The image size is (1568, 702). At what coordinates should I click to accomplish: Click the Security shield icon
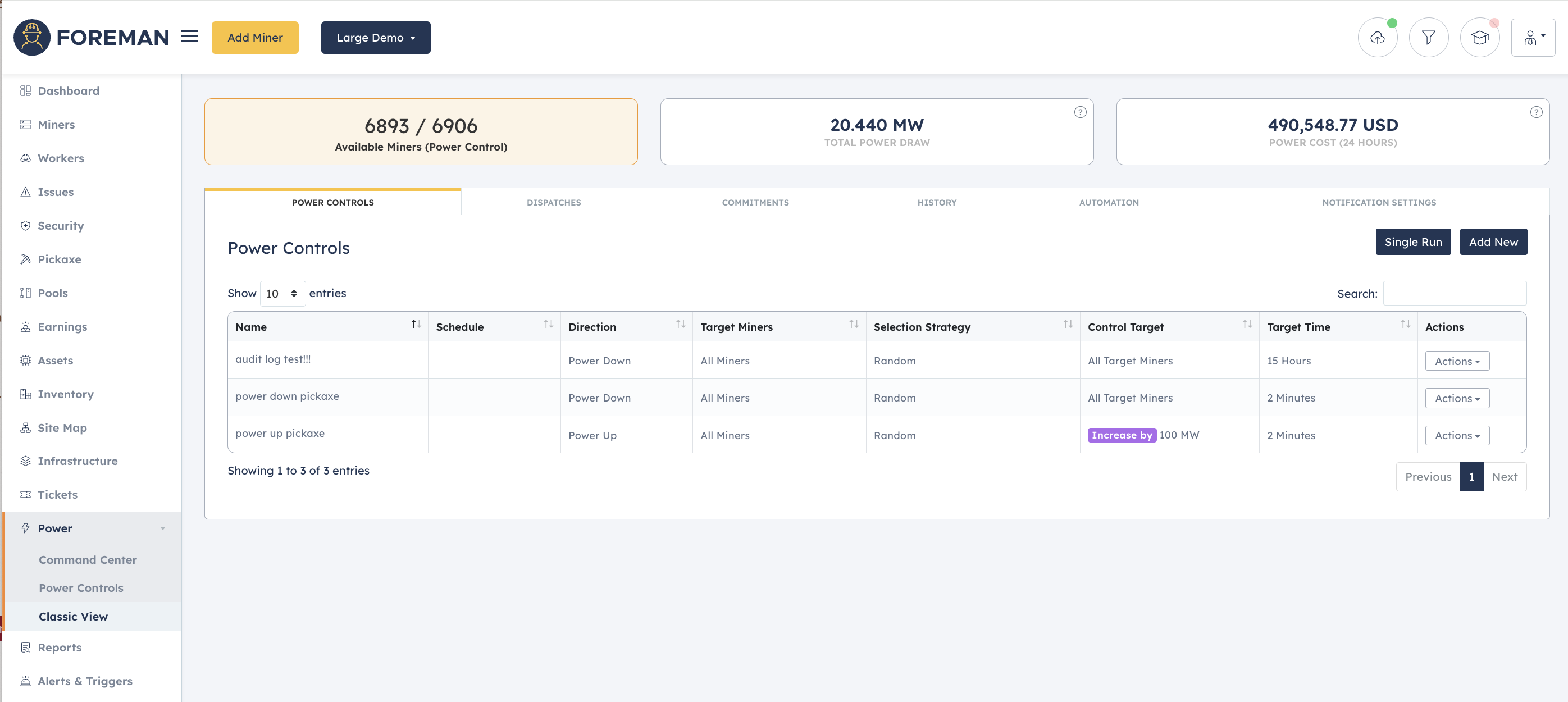(x=26, y=225)
